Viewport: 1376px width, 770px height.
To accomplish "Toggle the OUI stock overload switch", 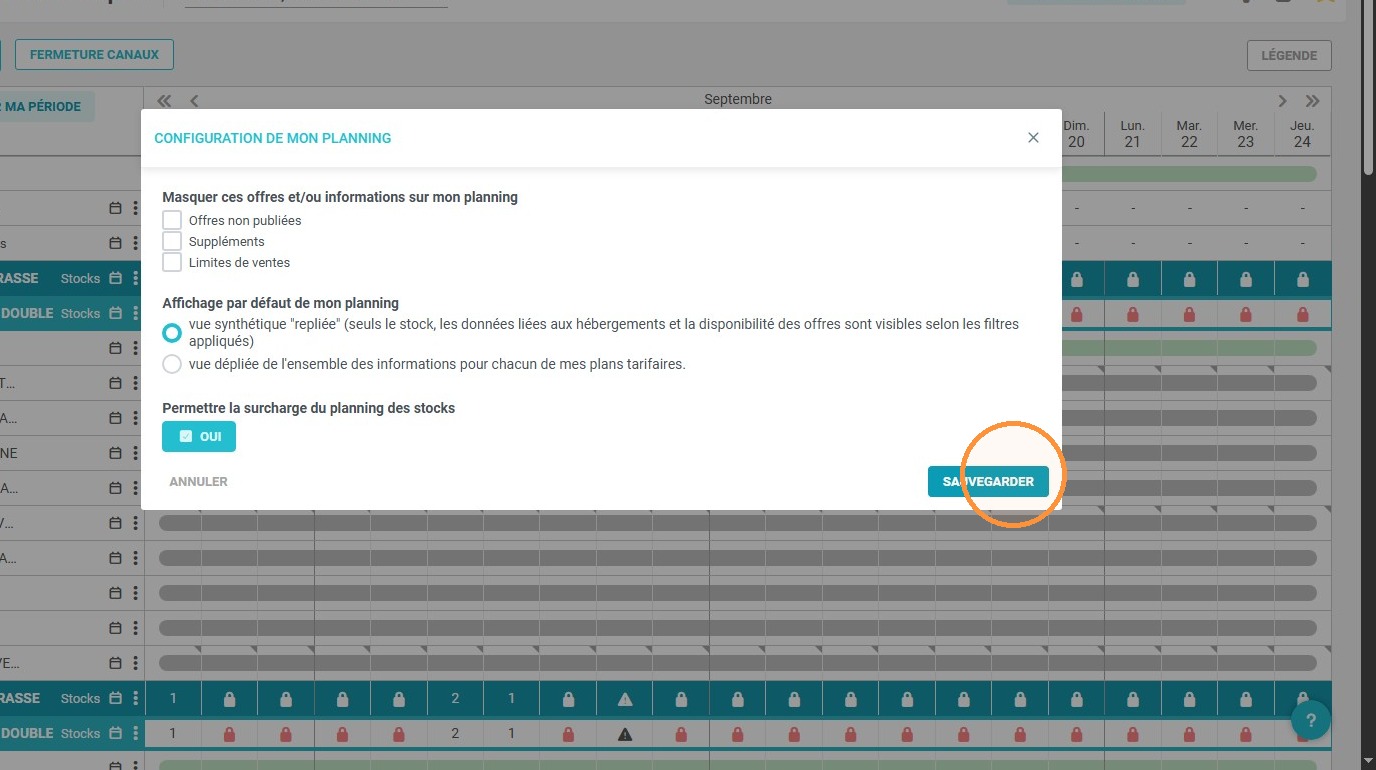I will click(x=199, y=437).
